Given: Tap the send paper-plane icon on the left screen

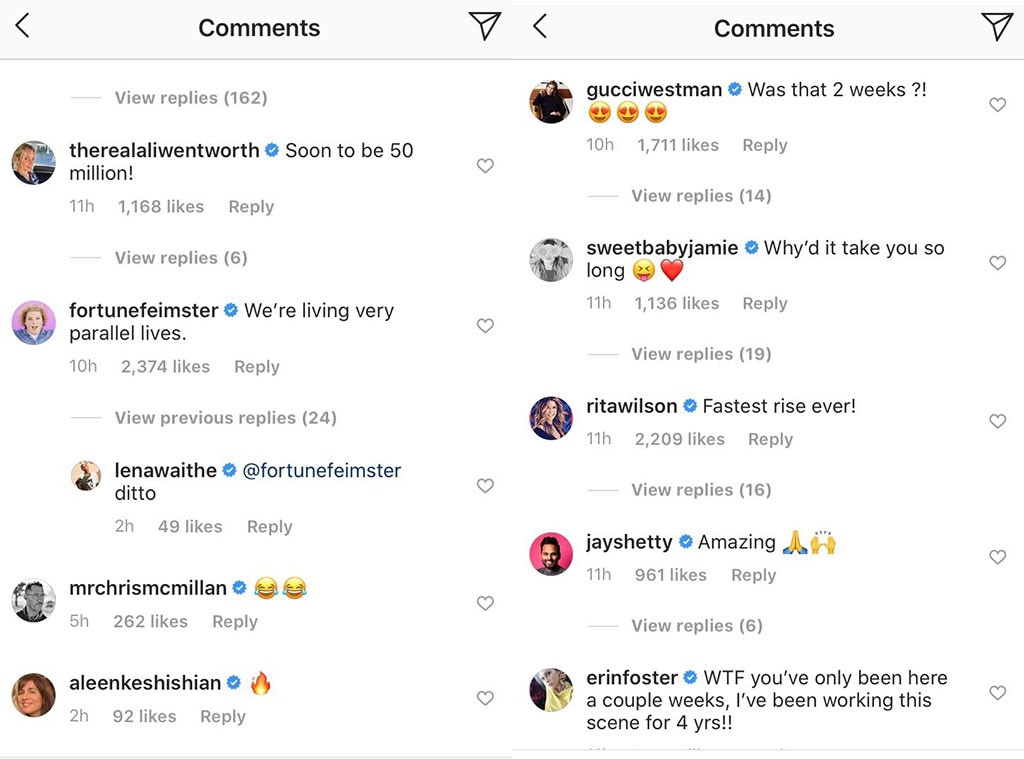Looking at the screenshot, I should 484,27.
